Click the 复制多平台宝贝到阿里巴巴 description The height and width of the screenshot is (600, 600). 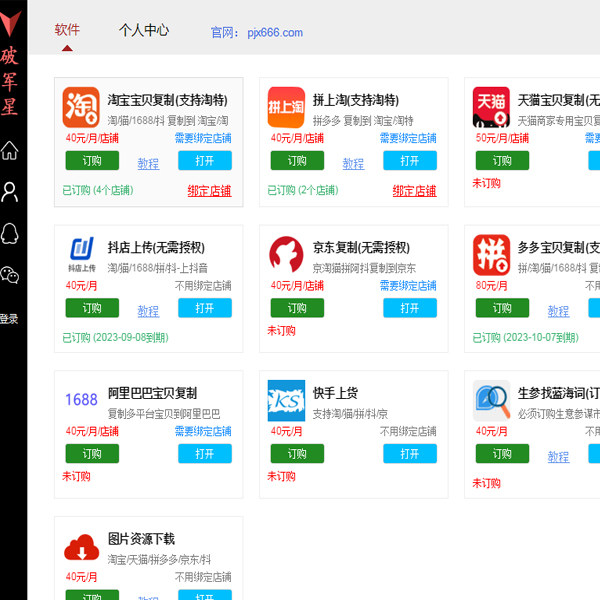point(164,414)
